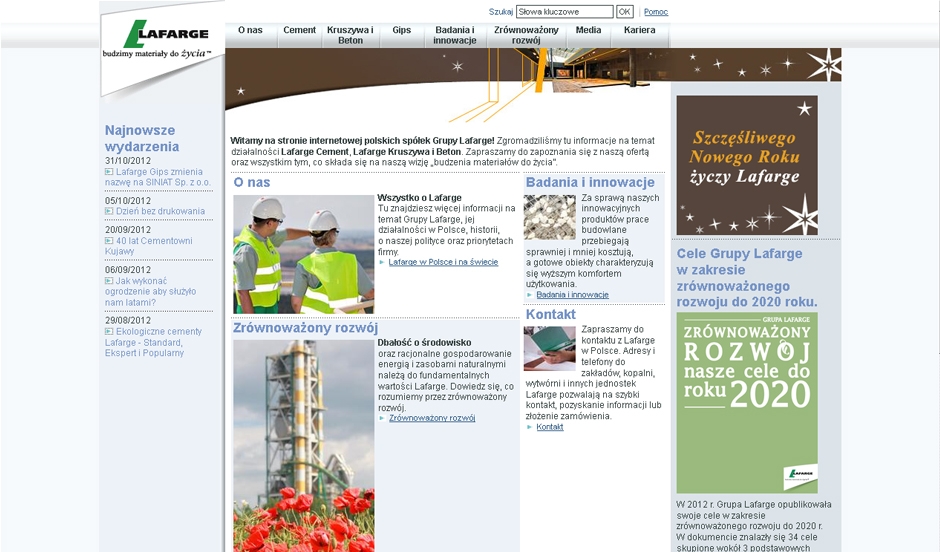Image resolution: width=940 pixels, height=552 pixels.
Task: Click the date 20/09/2012
Action: point(128,230)
